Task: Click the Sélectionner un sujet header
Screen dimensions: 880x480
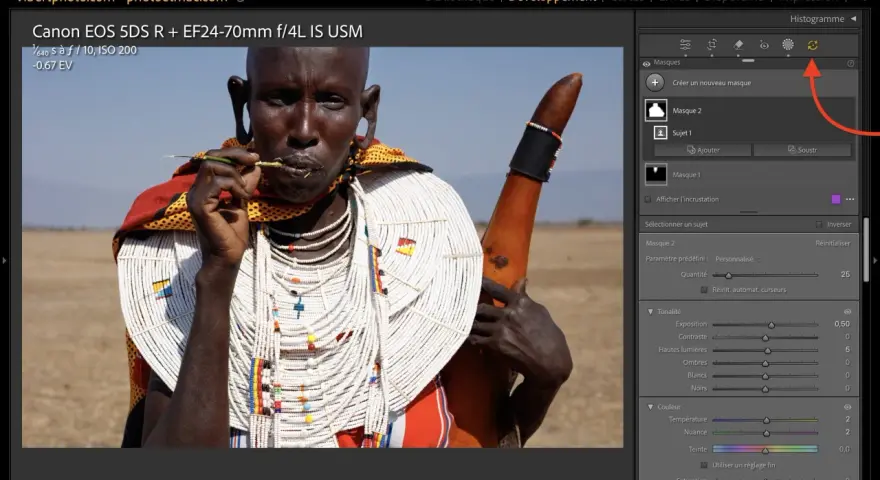Action: [x=676, y=224]
